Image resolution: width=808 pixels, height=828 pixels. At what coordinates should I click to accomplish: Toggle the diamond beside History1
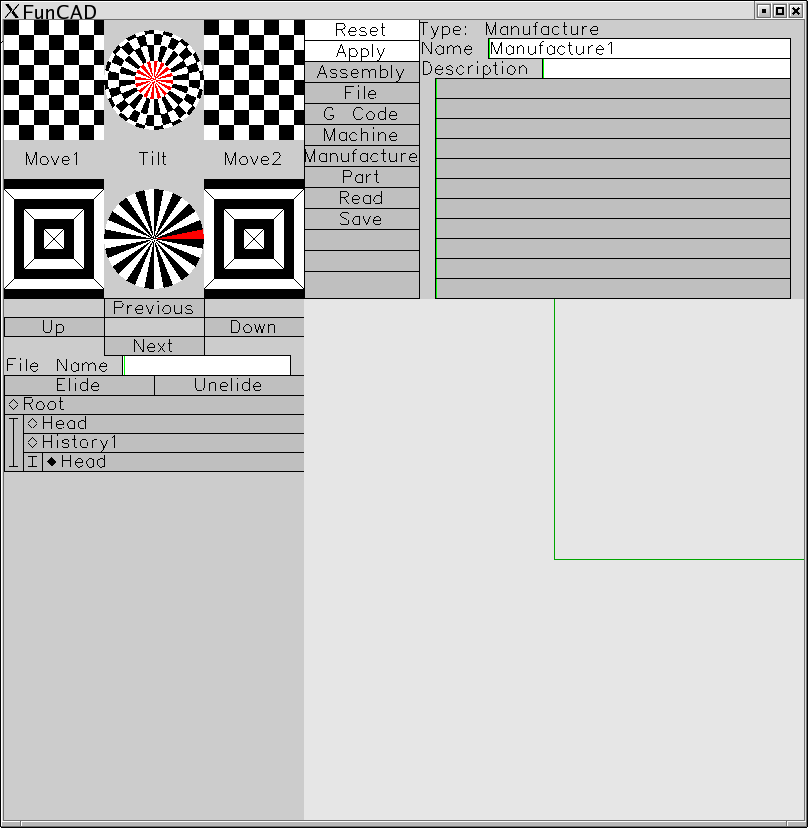pyautogui.click(x=33, y=443)
